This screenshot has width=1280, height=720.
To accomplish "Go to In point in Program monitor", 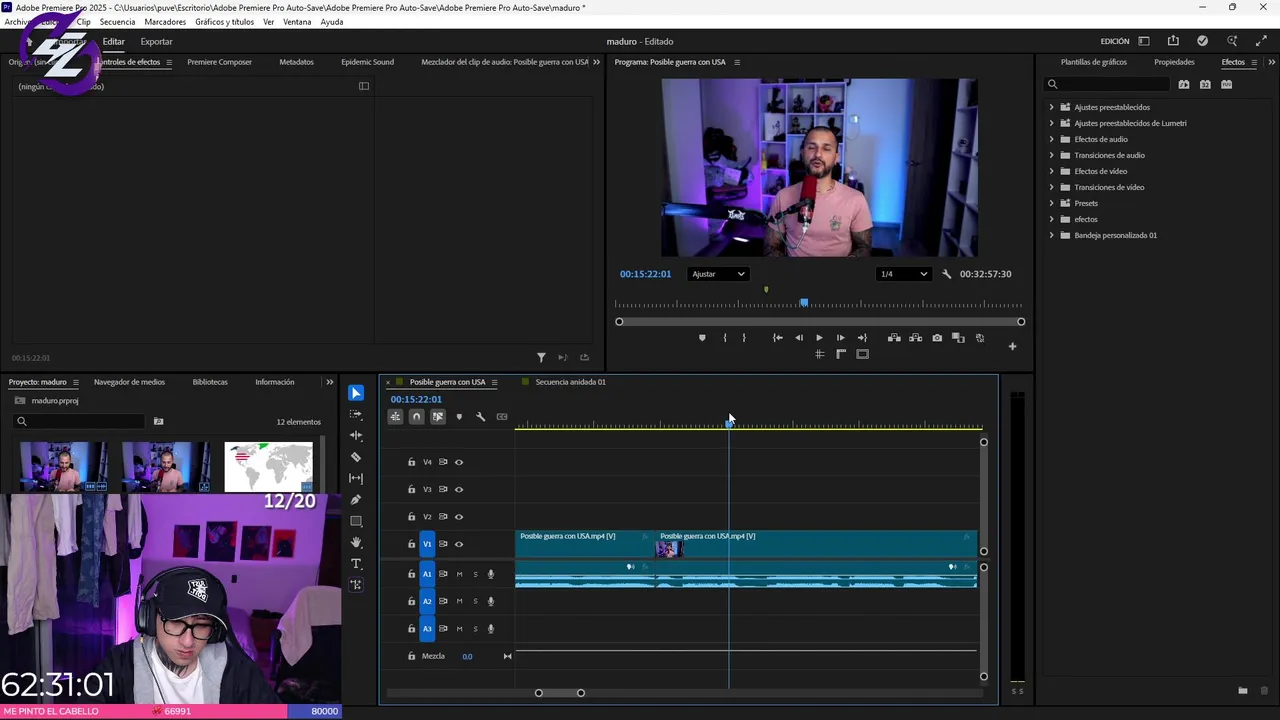I will [777, 338].
